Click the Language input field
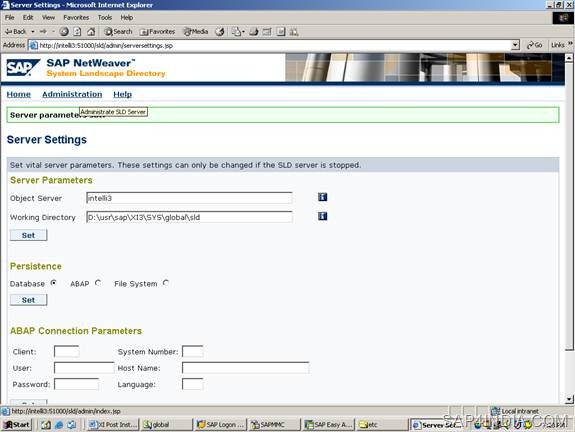 (193, 384)
